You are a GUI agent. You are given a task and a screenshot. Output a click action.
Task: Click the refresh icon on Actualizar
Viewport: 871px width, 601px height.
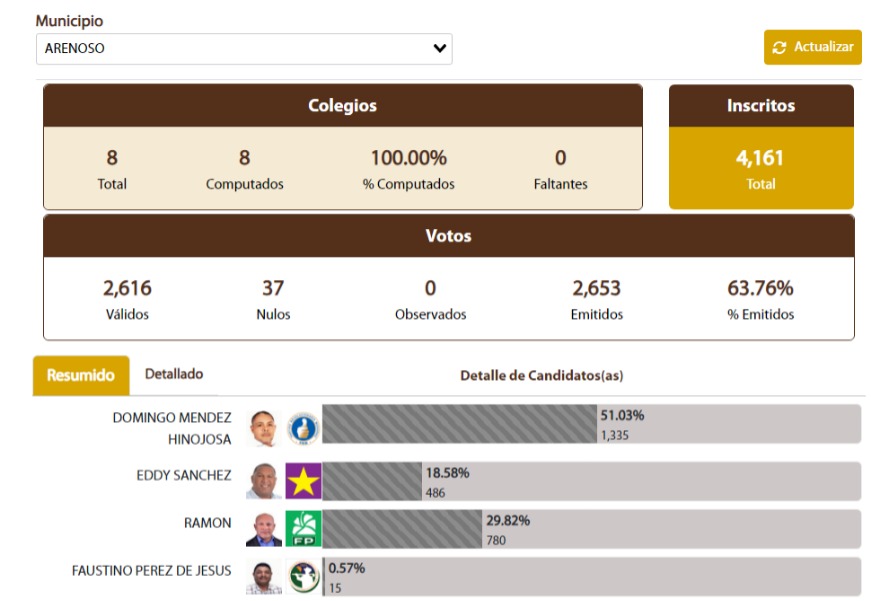[780, 47]
